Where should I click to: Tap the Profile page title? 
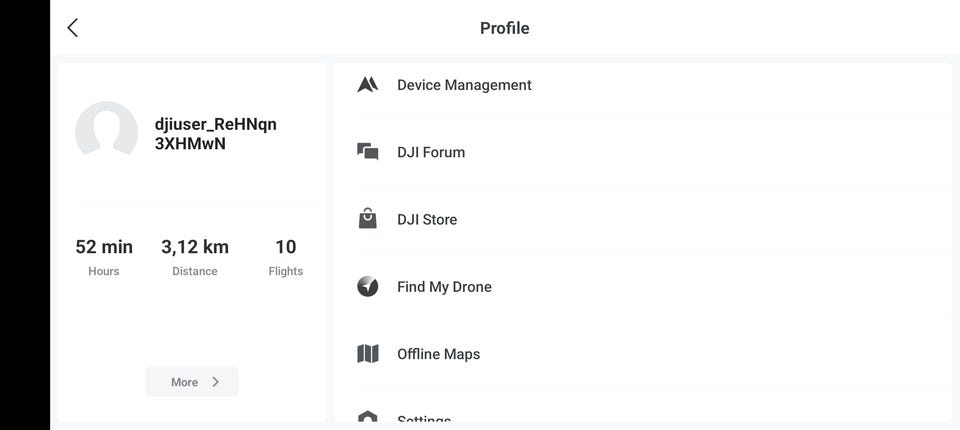[x=504, y=28]
